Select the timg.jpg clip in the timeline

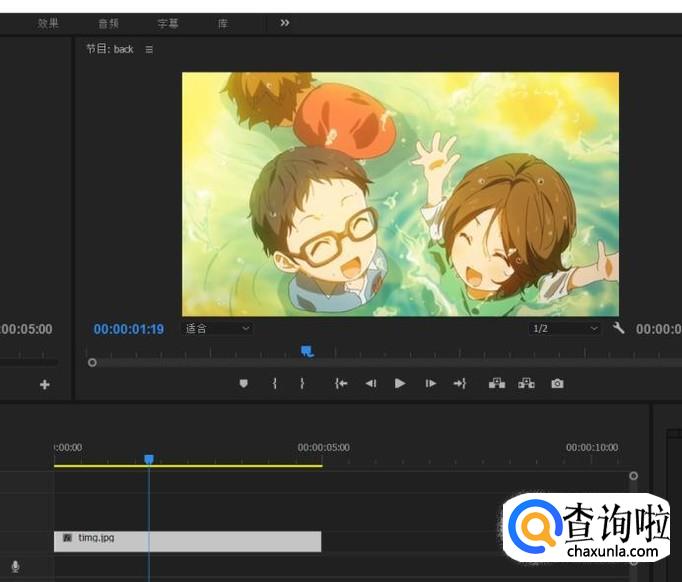click(x=187, y=541)
